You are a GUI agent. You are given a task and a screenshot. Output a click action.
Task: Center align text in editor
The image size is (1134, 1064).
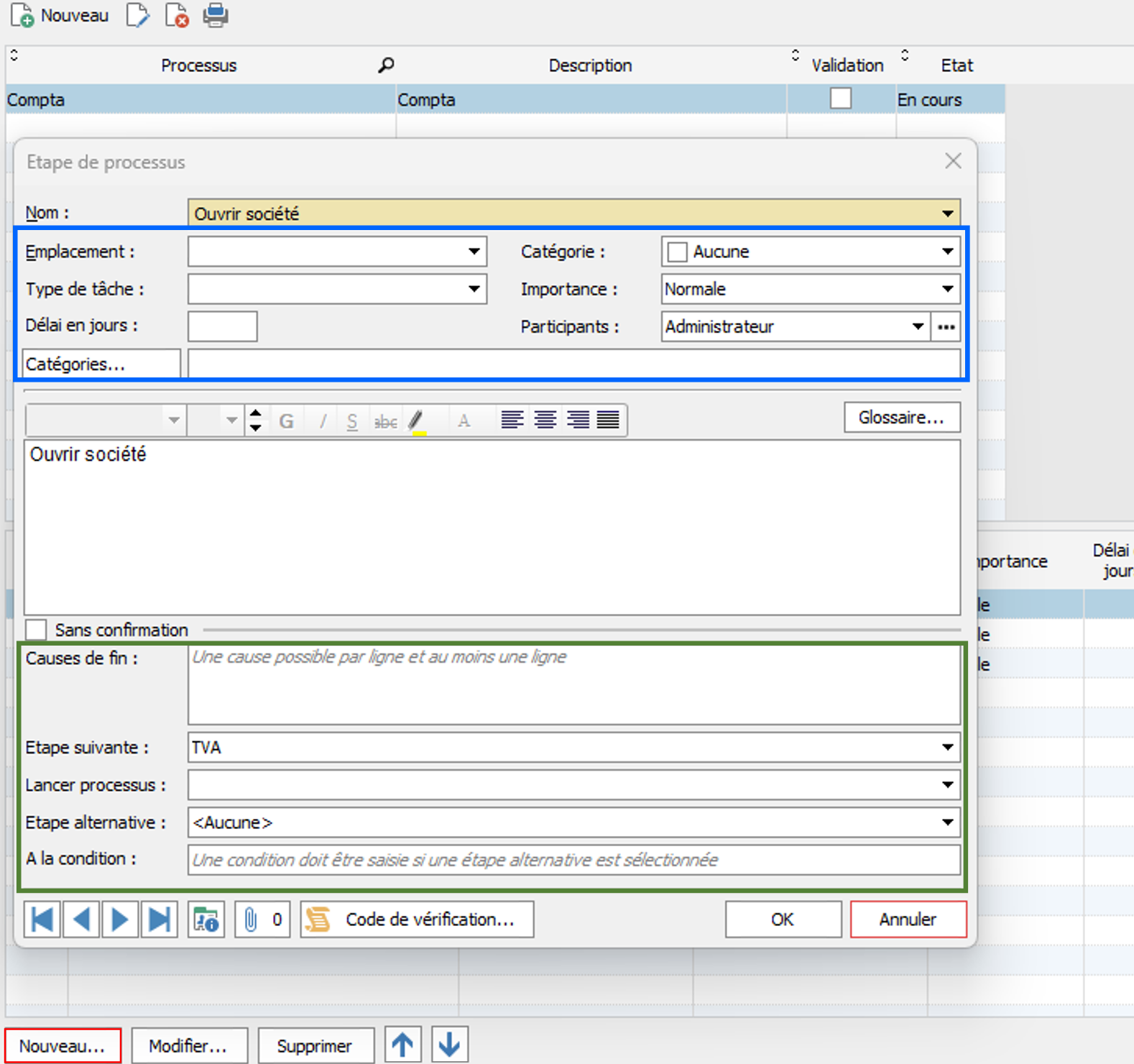pos(545,420)
